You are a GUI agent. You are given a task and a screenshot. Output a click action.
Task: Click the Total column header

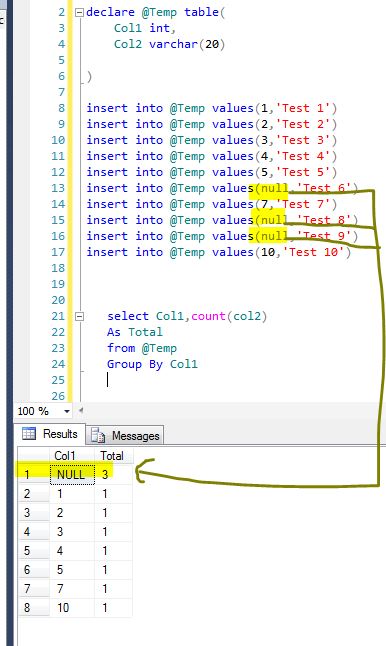113,456
